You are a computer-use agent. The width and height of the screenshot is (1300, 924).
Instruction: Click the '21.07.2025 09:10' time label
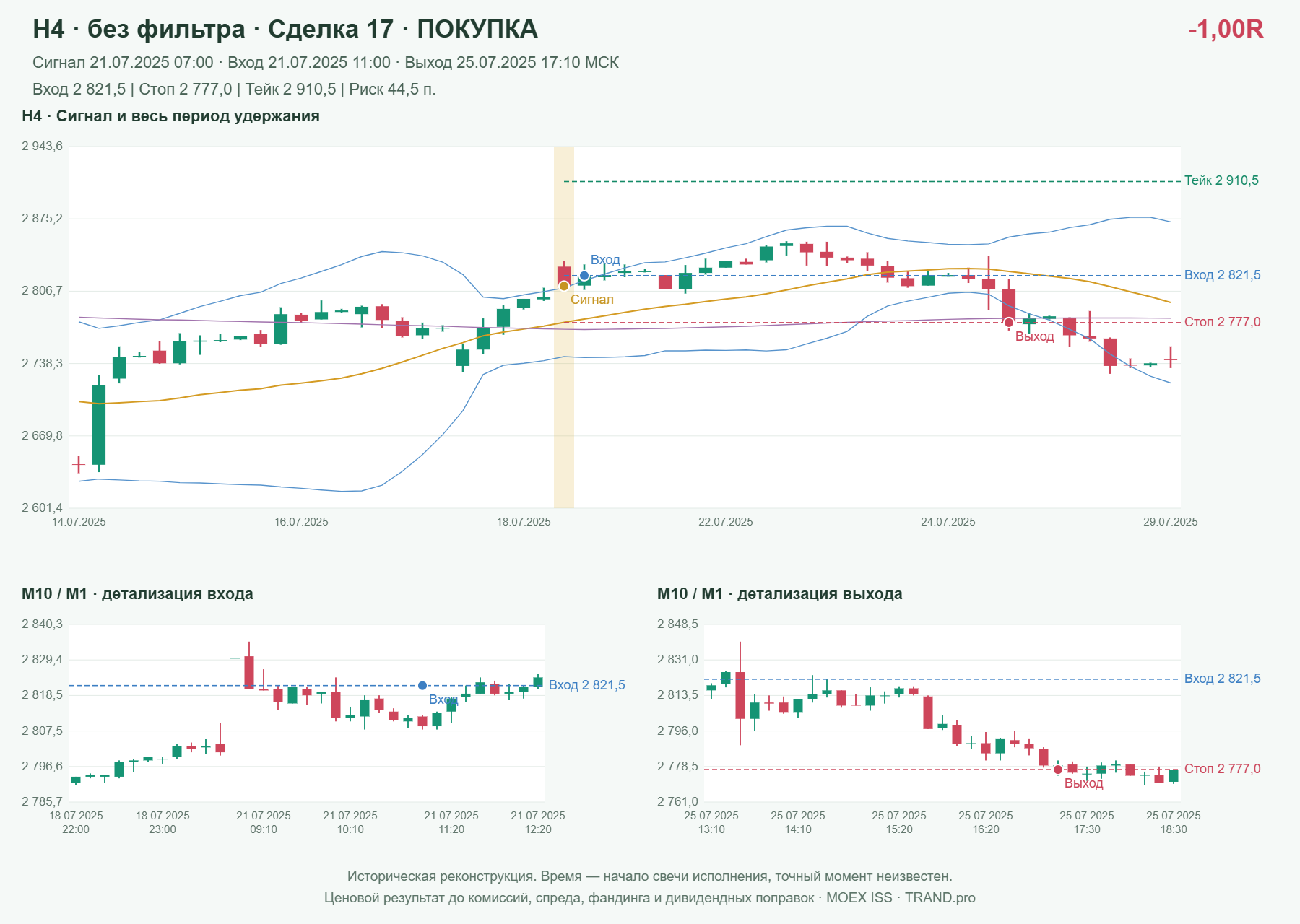(x=264, y=822)
